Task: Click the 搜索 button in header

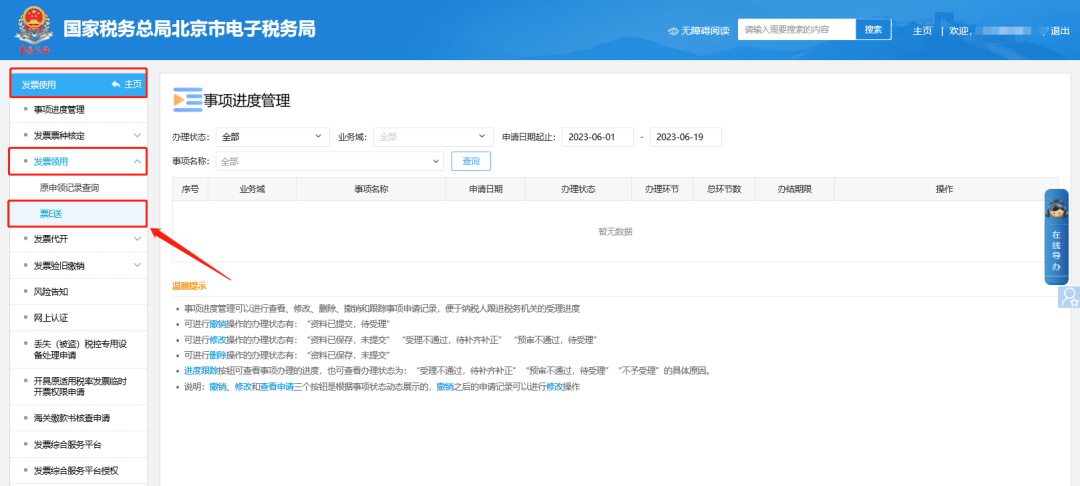Action: pyautogui.click(x=873, y=30)
